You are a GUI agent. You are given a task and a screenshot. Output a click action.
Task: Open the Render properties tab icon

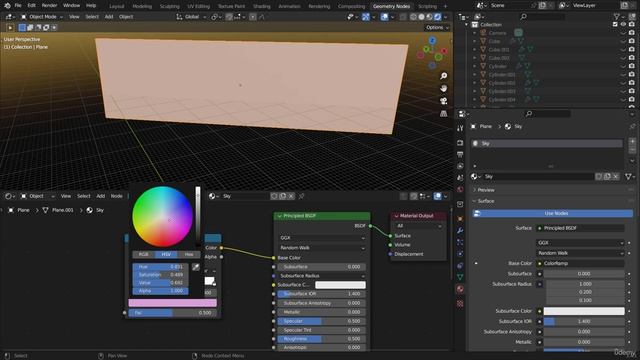click(460, 143)
